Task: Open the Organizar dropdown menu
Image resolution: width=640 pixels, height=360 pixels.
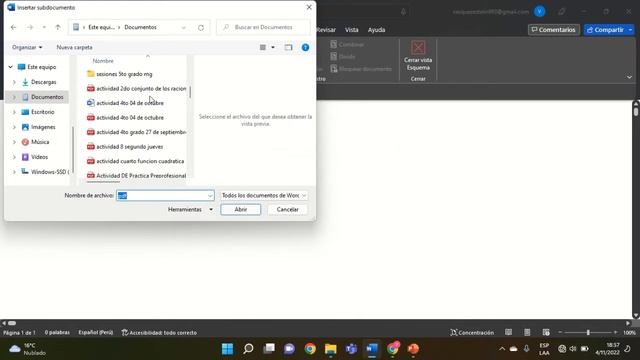Action: click(x=27, y=47)
